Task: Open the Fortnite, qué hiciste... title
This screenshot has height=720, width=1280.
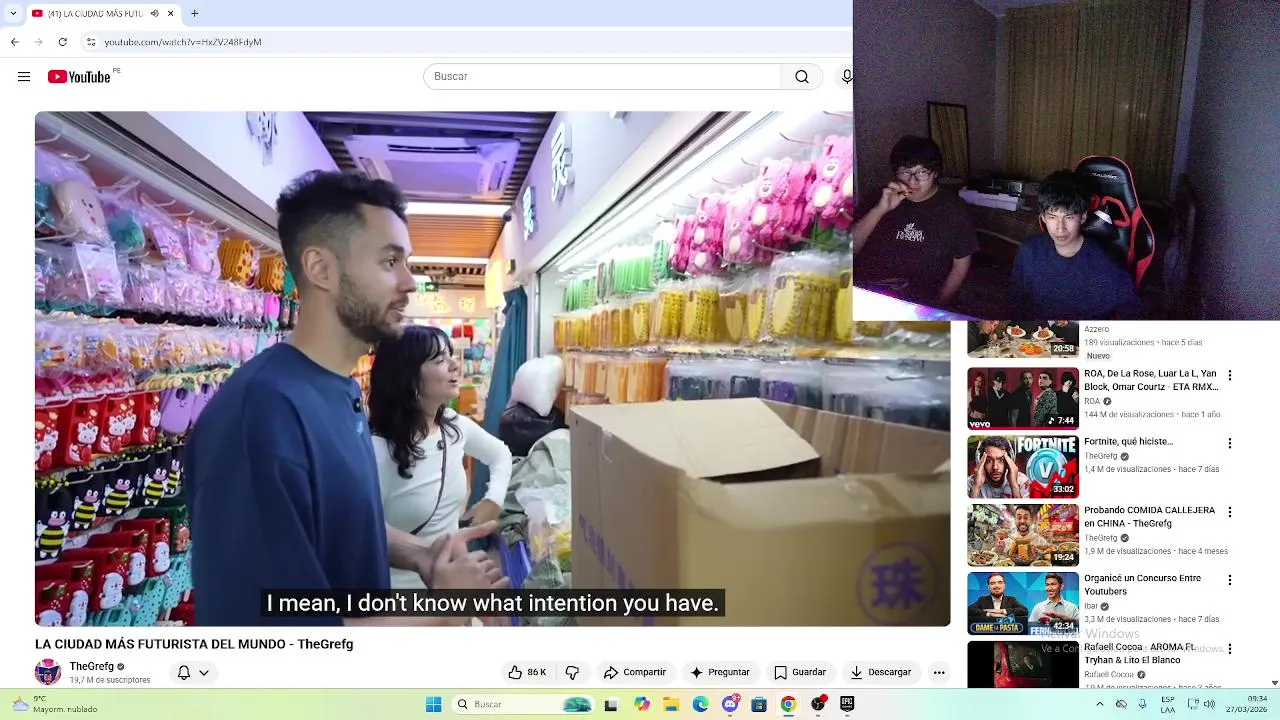Action: click(x=1128, y=442)
